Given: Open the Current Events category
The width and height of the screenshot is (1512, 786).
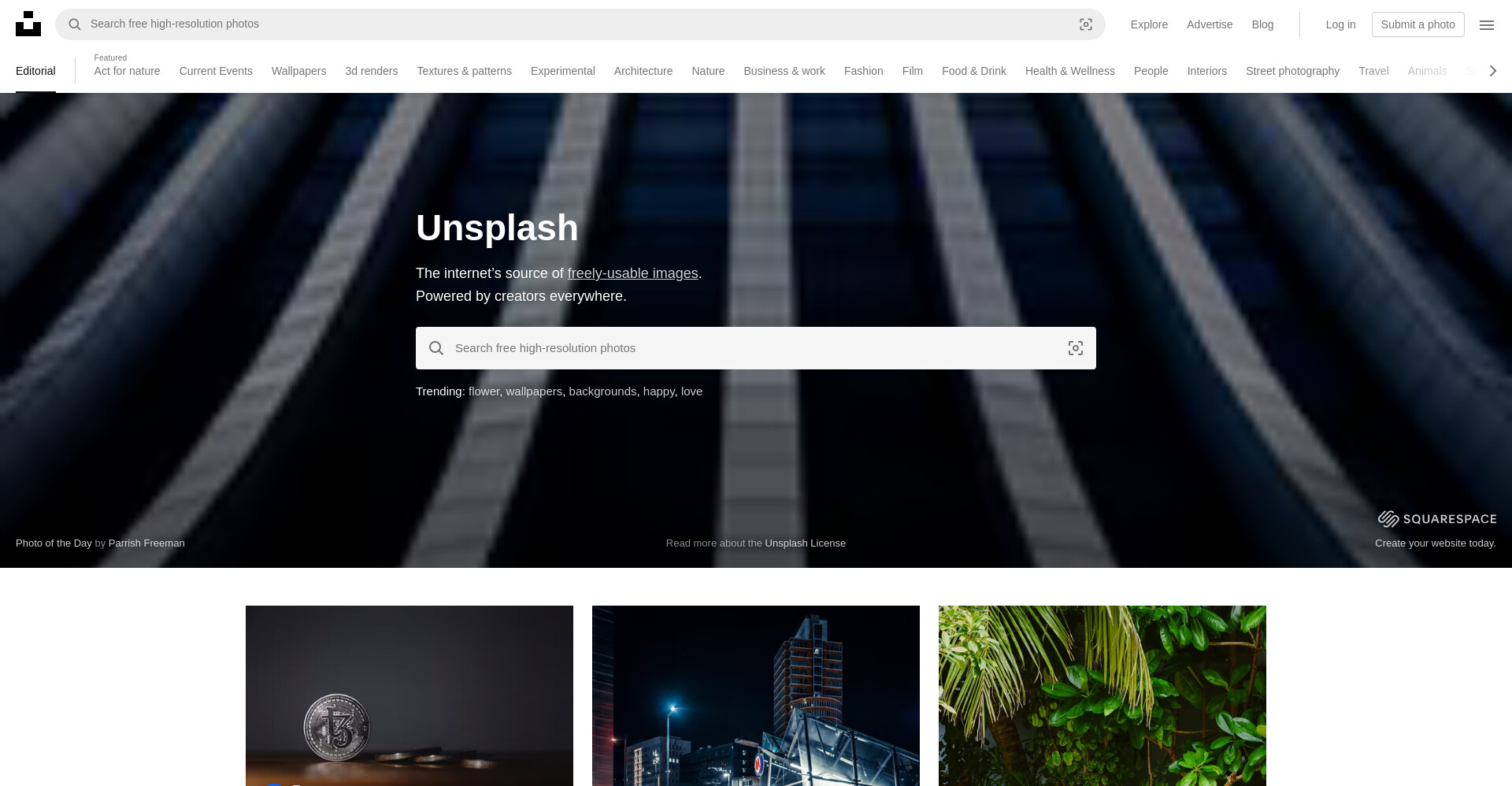Looking at the screenshot, I should (216, 71).
